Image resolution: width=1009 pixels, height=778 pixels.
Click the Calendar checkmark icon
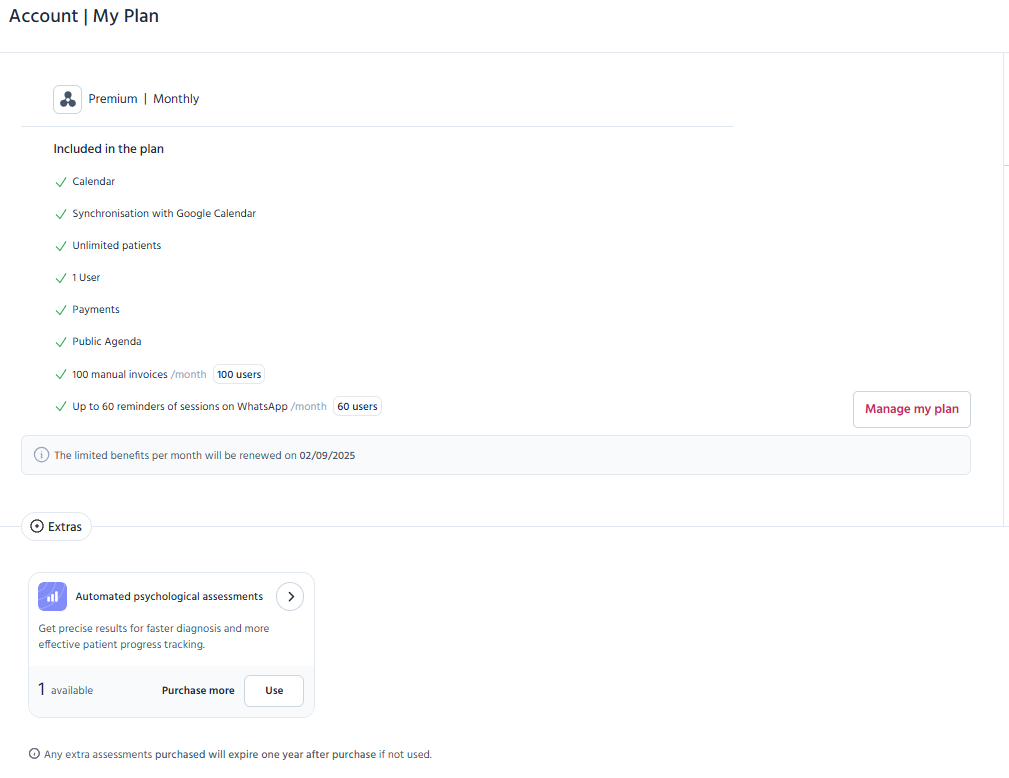pyautogui.click(x=61, y=182)
